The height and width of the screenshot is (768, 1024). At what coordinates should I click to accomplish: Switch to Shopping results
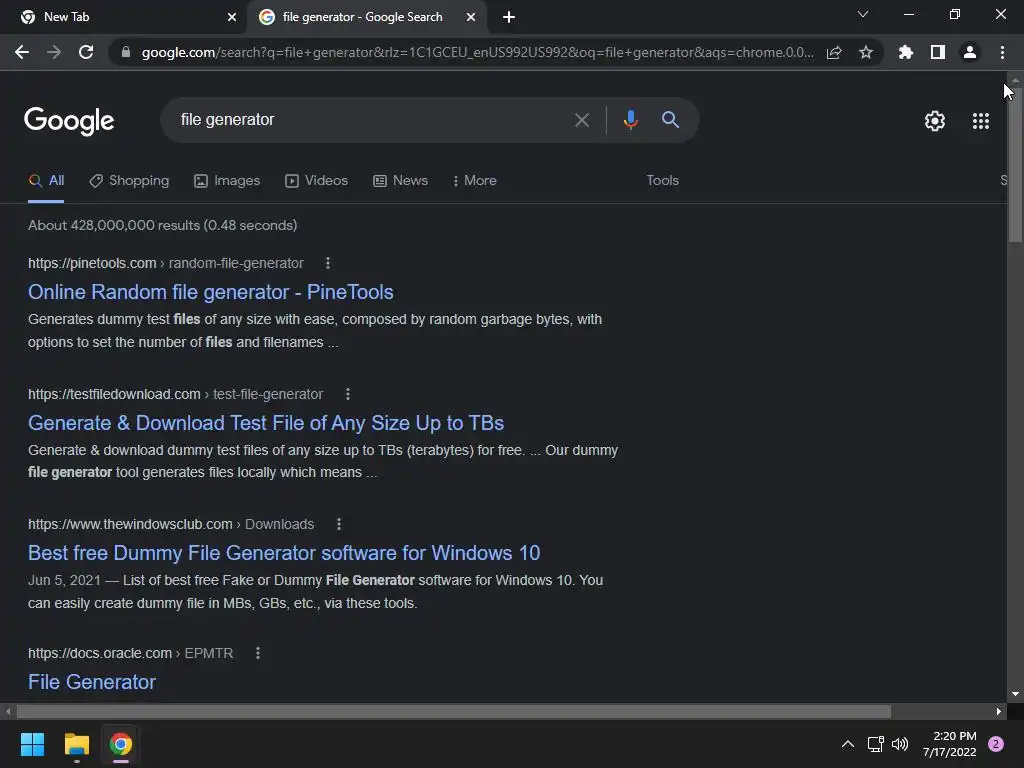pyautogui.click(x=129, y=181)
